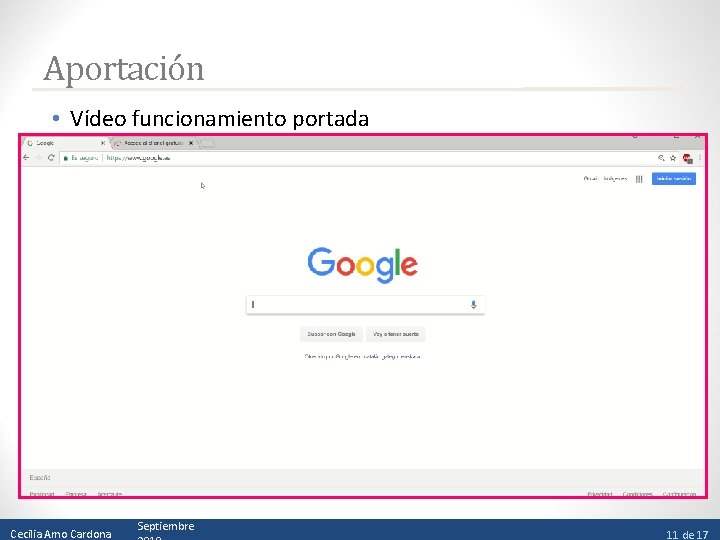
Task: Click the google.es address bar URL
Action: (138, 158)
